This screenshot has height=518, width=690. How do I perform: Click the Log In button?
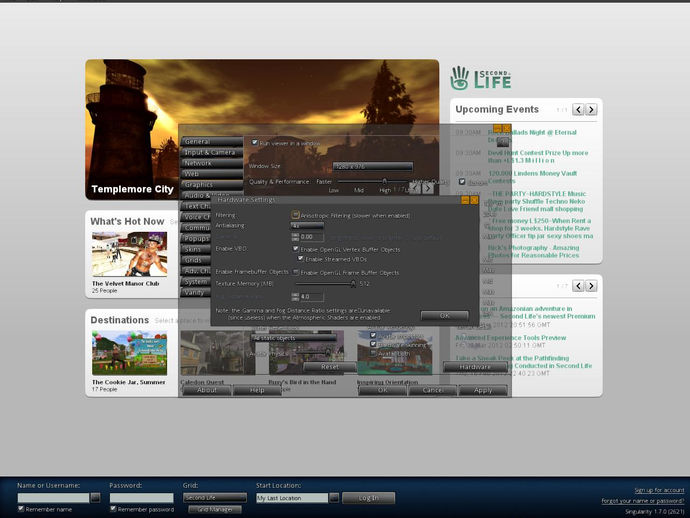coord(368,498)
